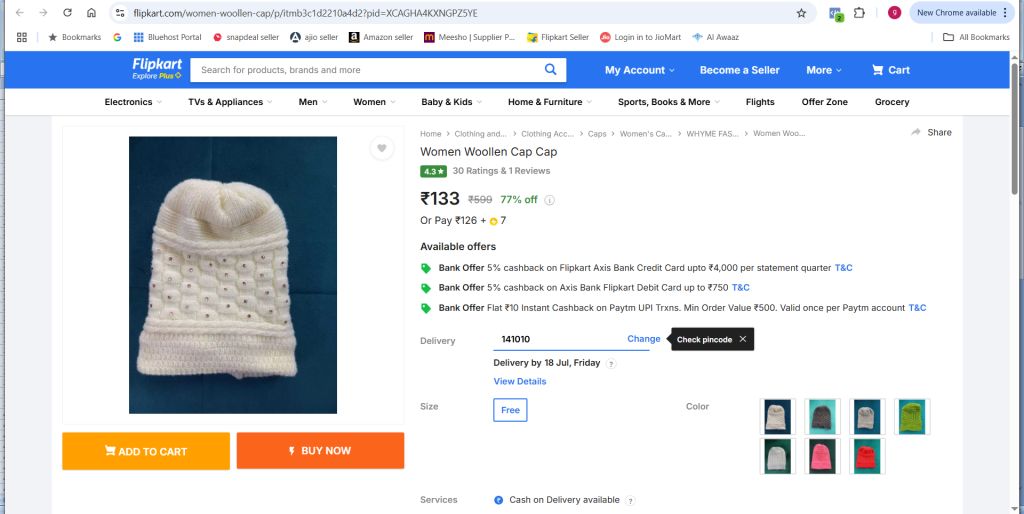Click delivery date help question icon
Viewport: 1024px width, 514px height.
coord(611,364)
